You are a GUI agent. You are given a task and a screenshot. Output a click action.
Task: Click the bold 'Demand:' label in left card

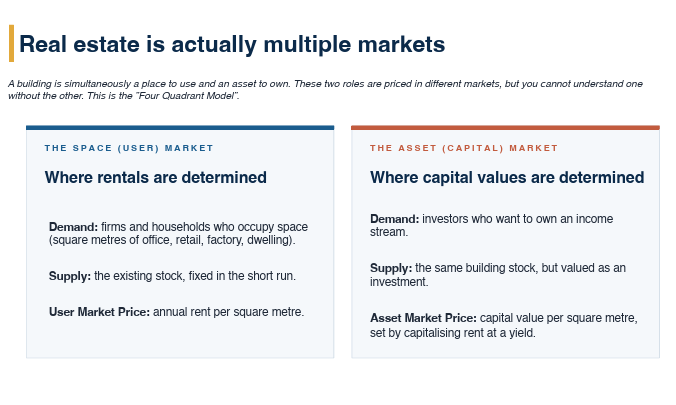[x=73, y=227]
